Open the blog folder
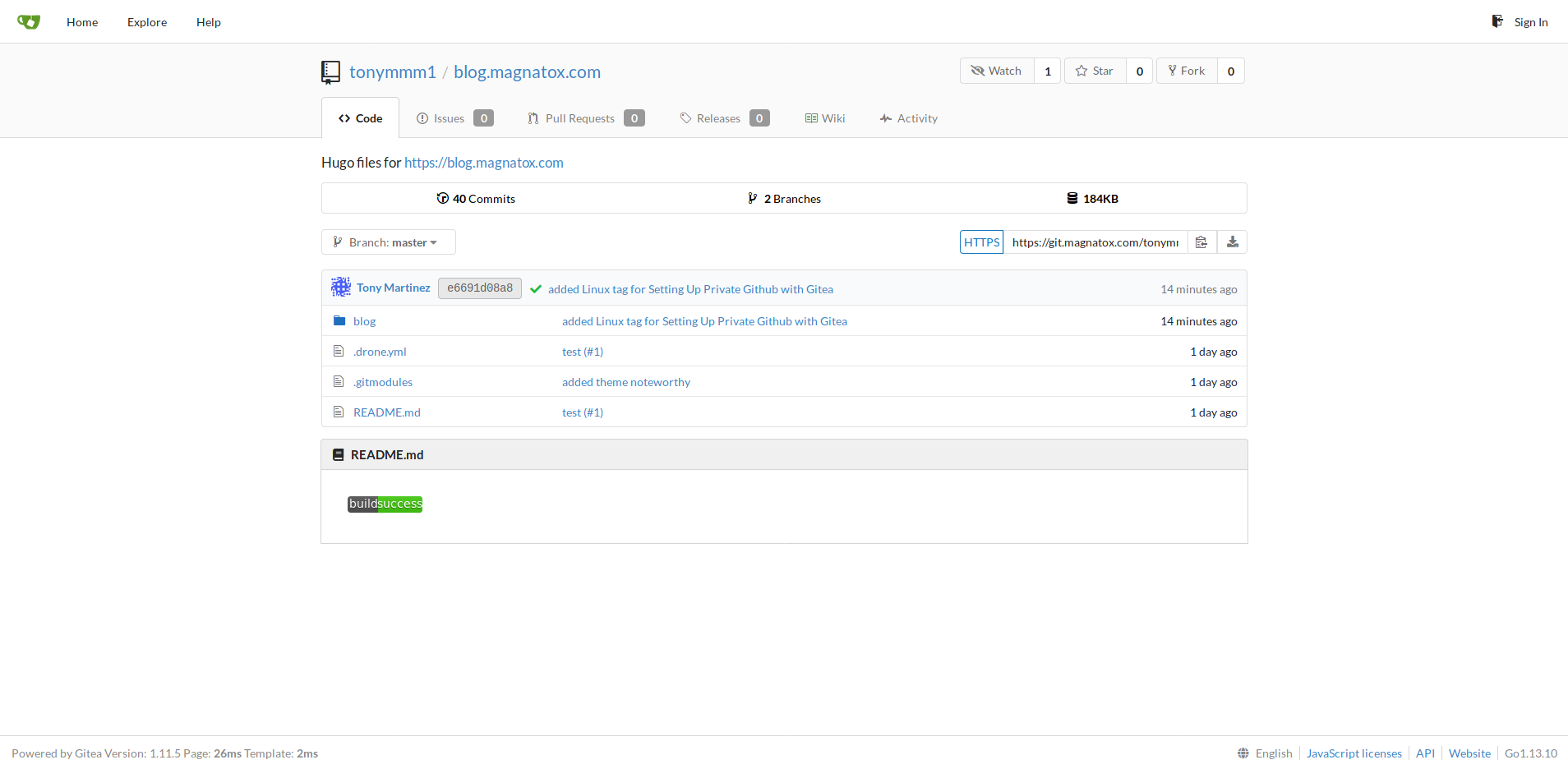The width and height of the screenshot is (1568, 769). pyautogui.click(x=364, y=321)
